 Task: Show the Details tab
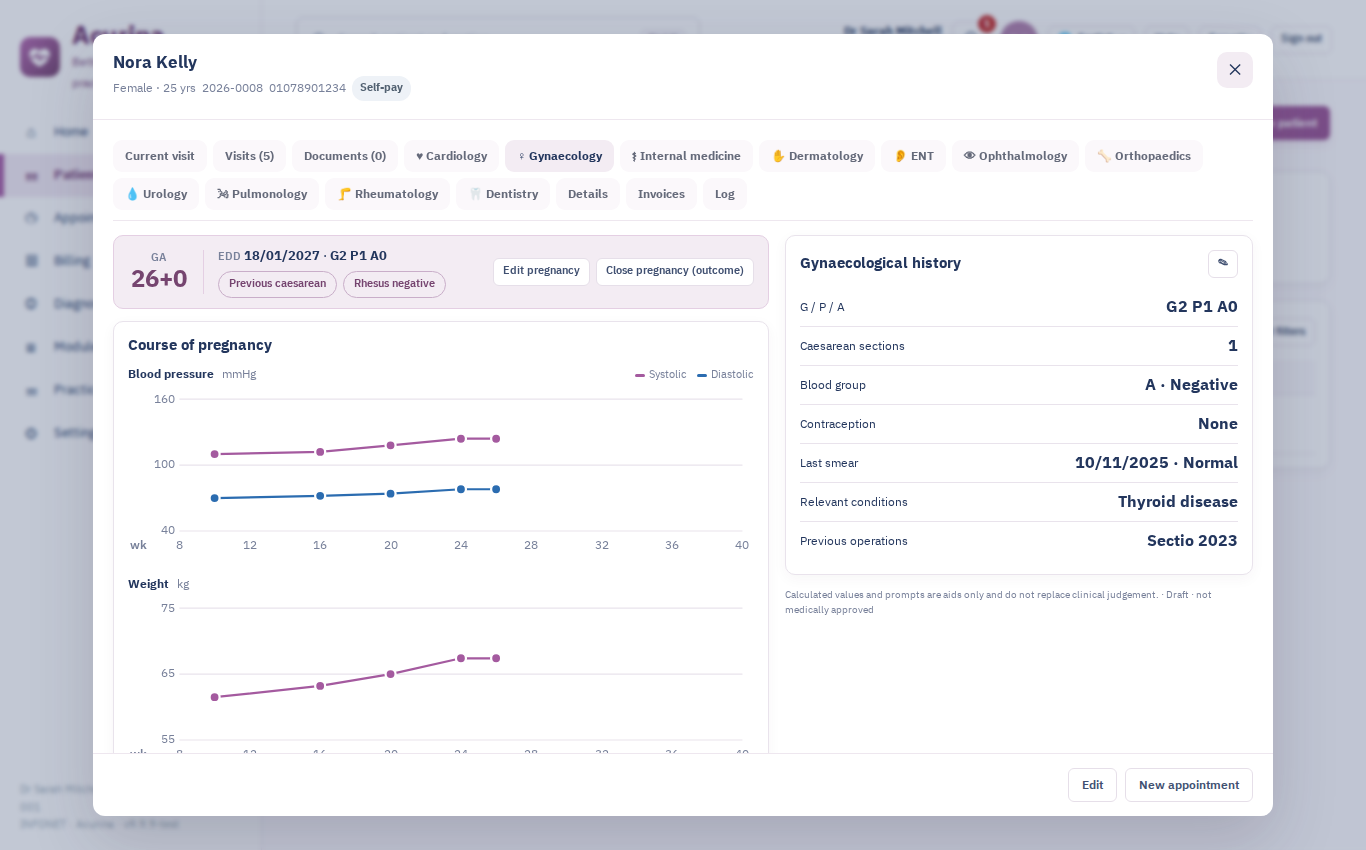pyautogui.click(x=588, y=194)
